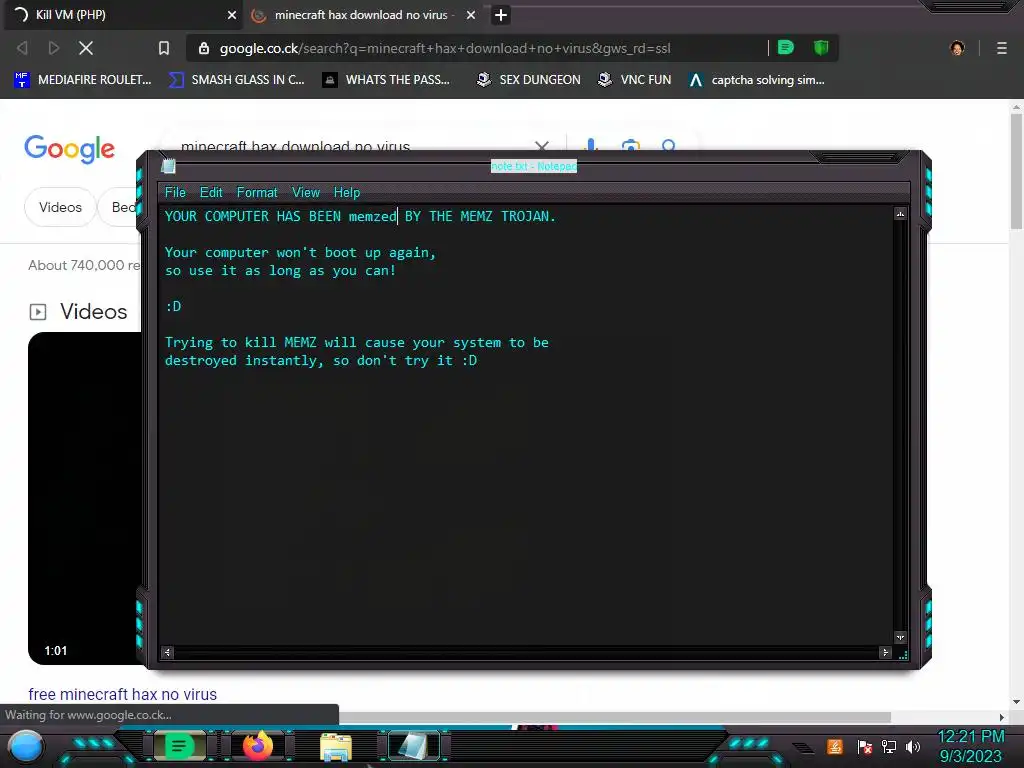Click Notepad scroll down arrow
The height and width of the screenshot is (768, 1024).
901,637
